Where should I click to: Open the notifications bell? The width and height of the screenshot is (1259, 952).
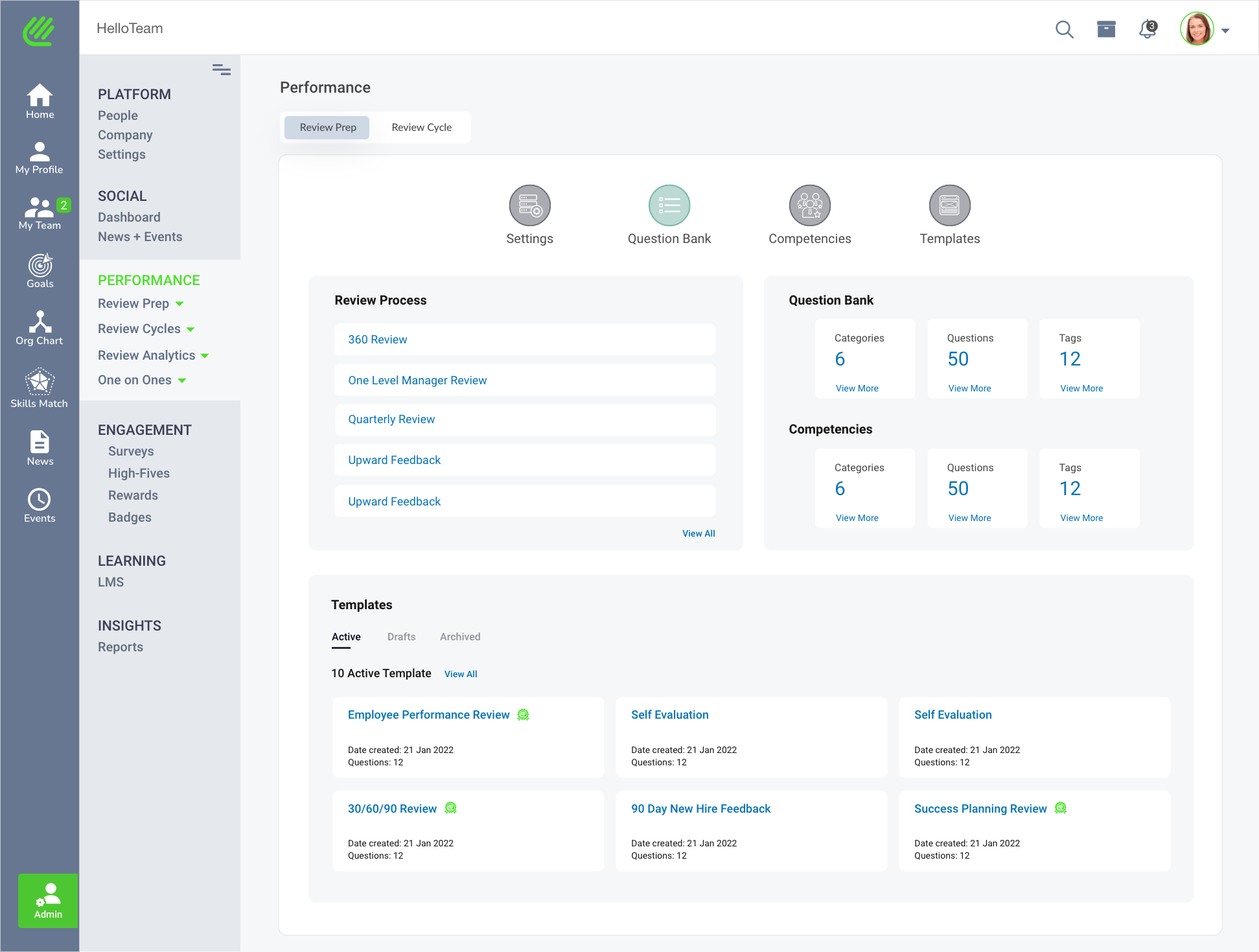pyautogui.click(x=1148, y=29)
